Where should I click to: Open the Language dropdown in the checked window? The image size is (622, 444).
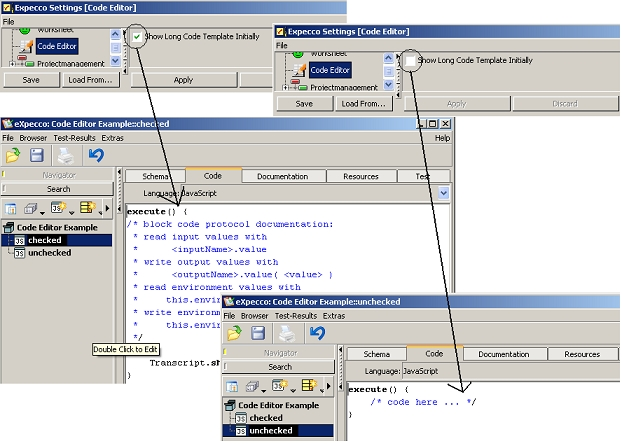444,192
